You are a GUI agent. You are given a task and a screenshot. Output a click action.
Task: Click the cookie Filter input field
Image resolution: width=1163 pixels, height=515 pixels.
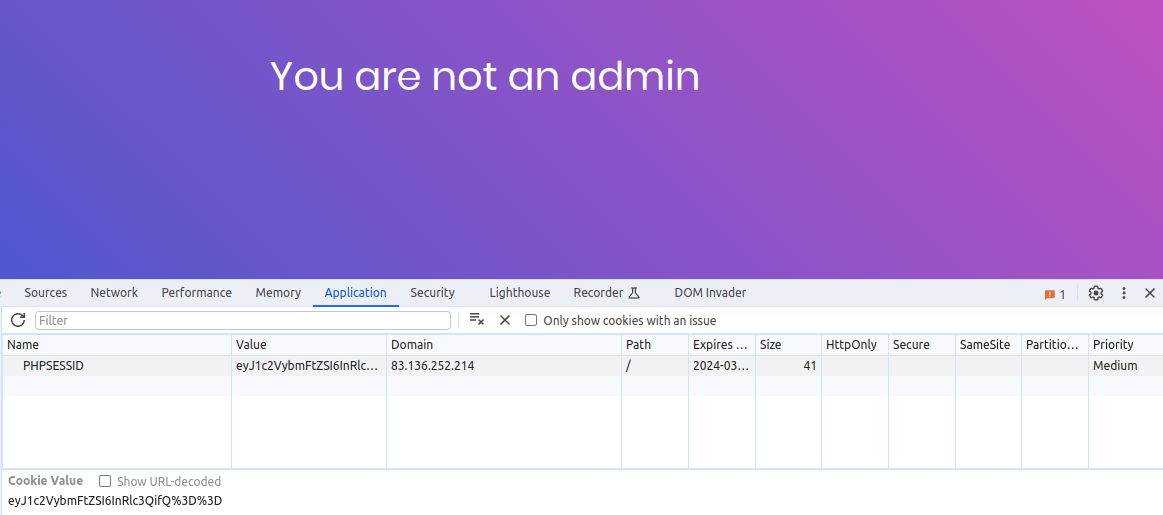[243, 320]
